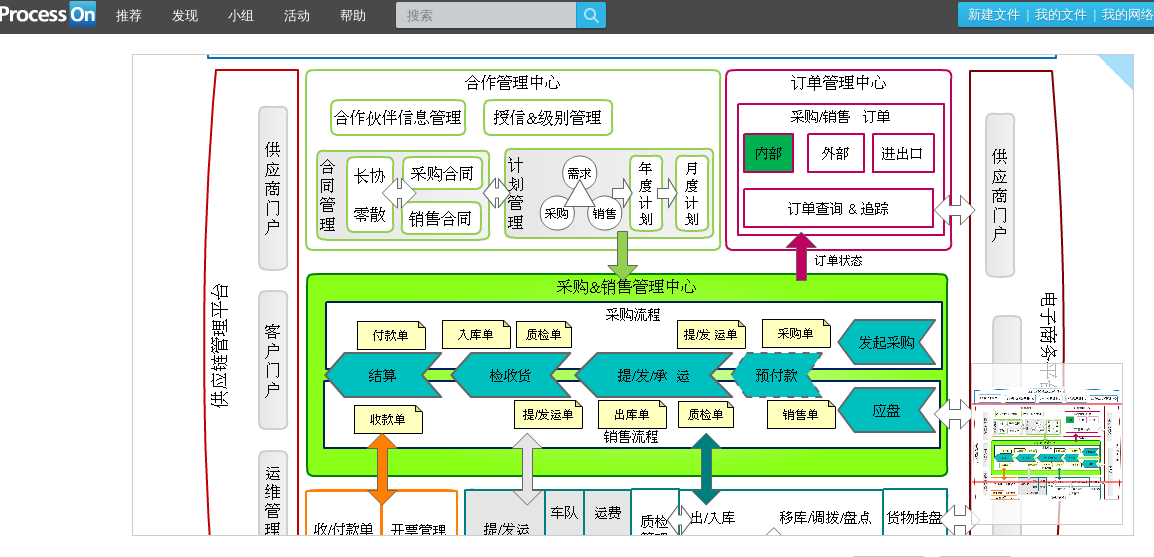Viewport: 1154px width, 557px height.
Task: Click the 车队 box
Action: coord(564,513)
